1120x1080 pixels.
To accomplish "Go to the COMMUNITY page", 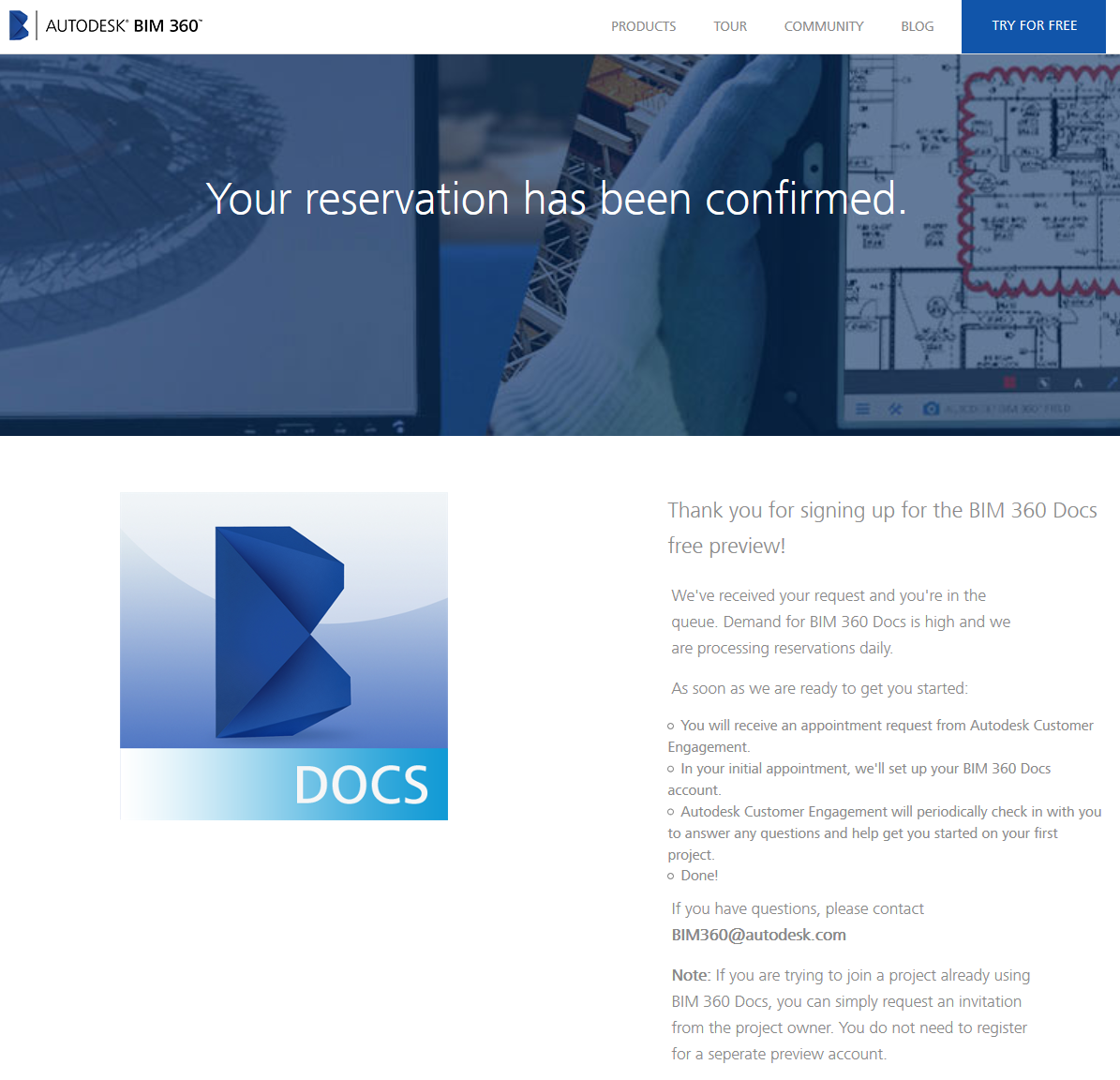I will pos(824,26).
